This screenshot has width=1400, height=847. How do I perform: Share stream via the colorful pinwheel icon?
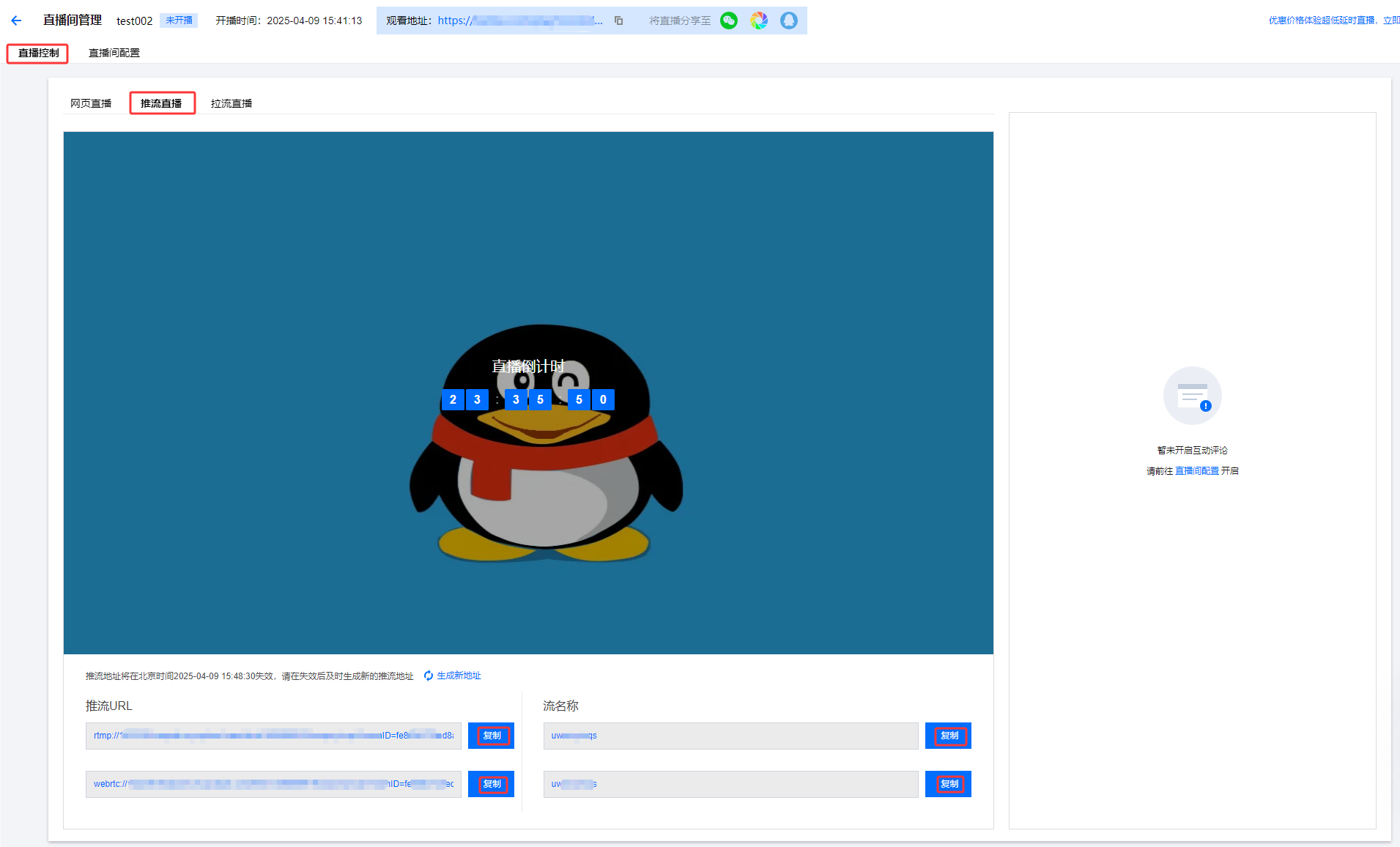758,21
